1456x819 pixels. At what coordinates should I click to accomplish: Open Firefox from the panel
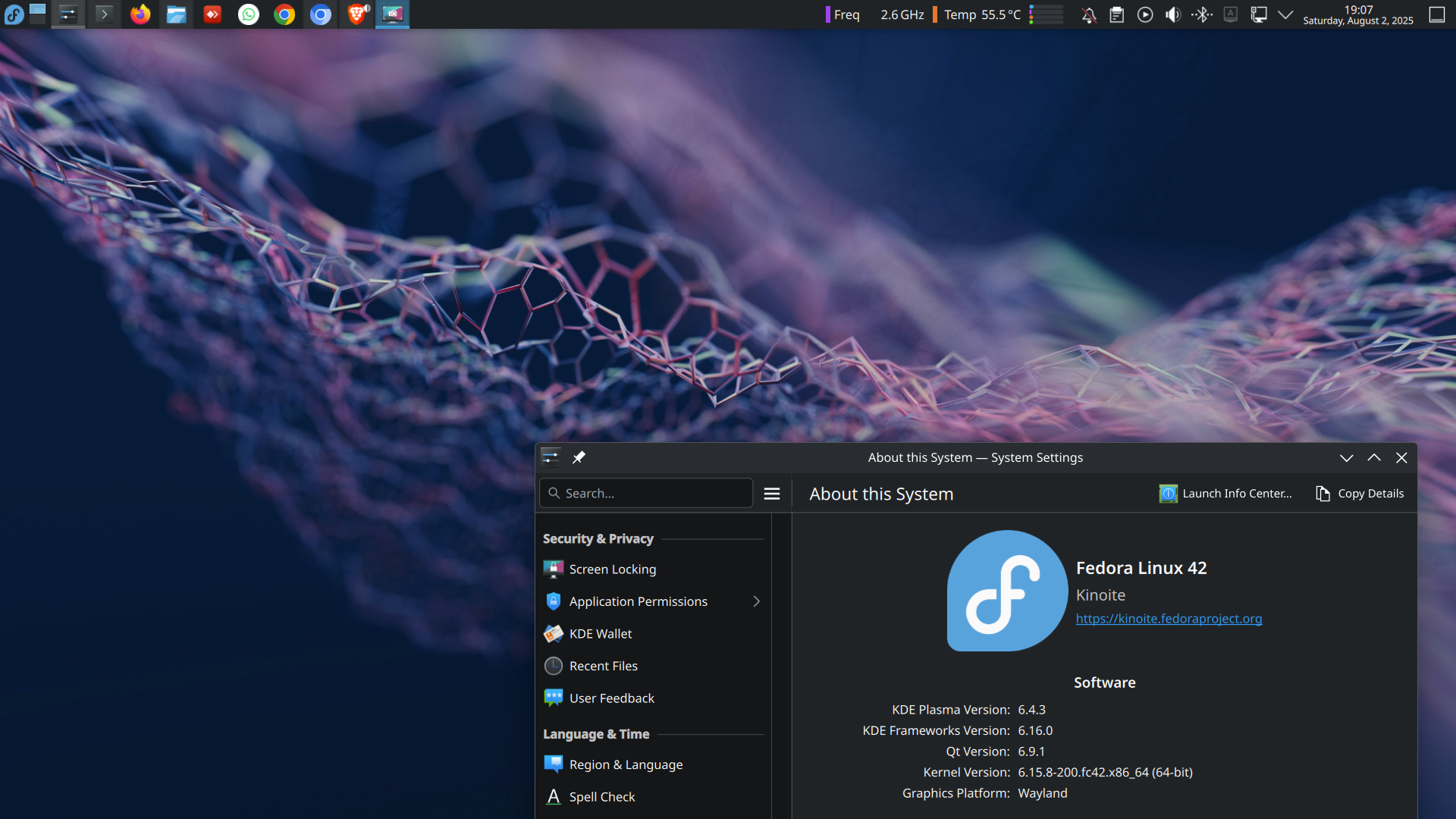coord(140,14)
